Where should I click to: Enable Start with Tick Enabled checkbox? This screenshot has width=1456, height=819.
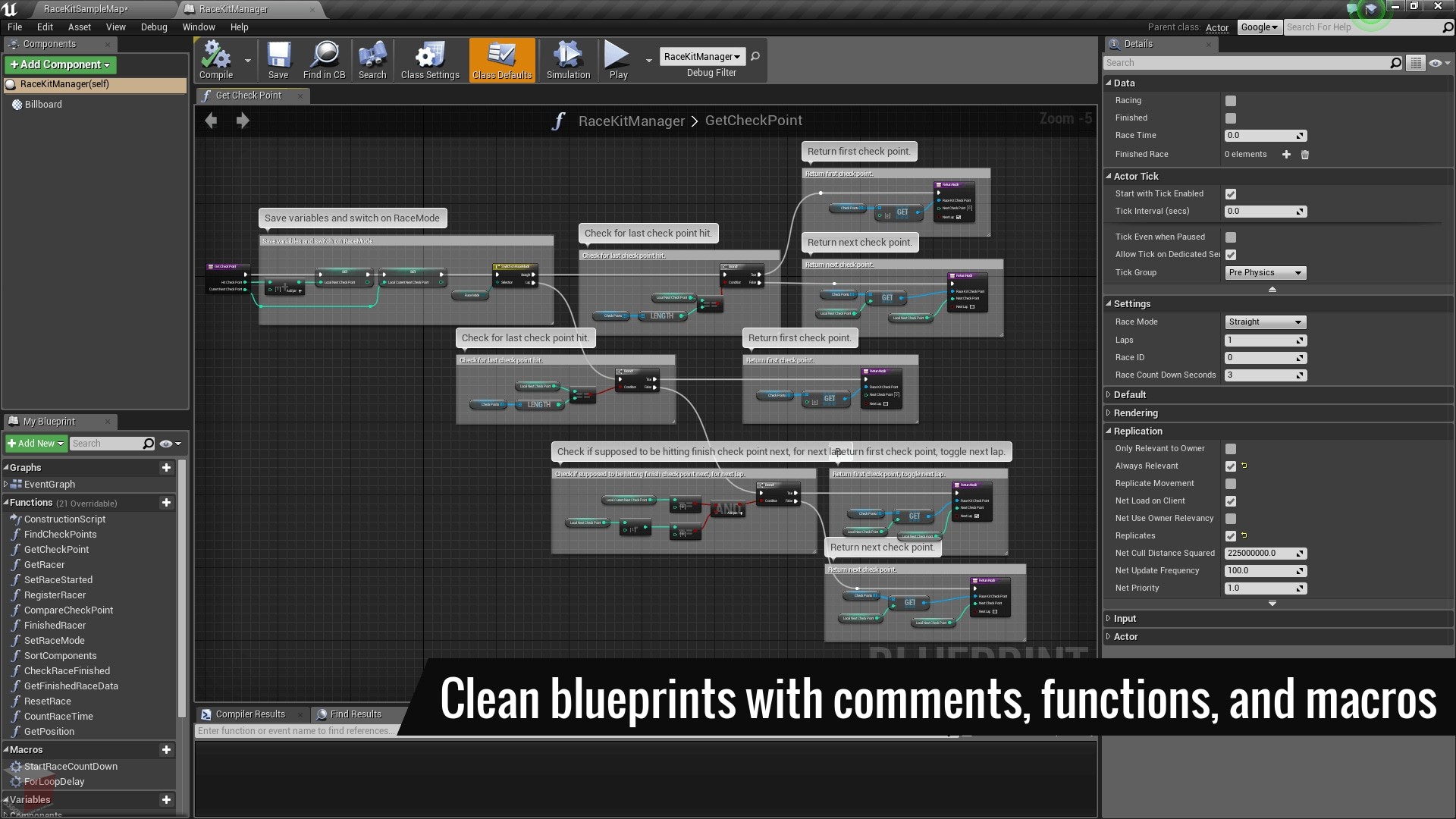1231,193
